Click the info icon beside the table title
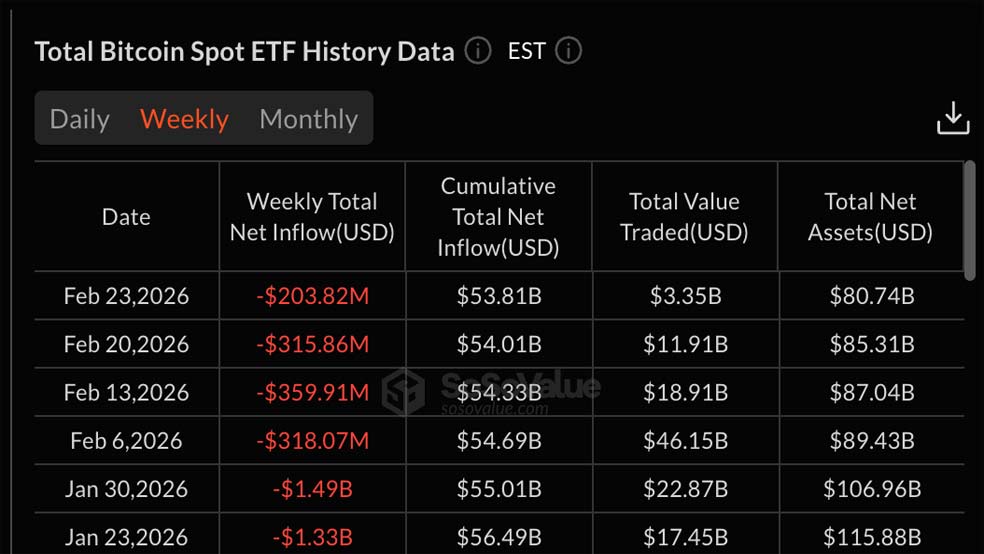984x554 pixels. [478, 51]
